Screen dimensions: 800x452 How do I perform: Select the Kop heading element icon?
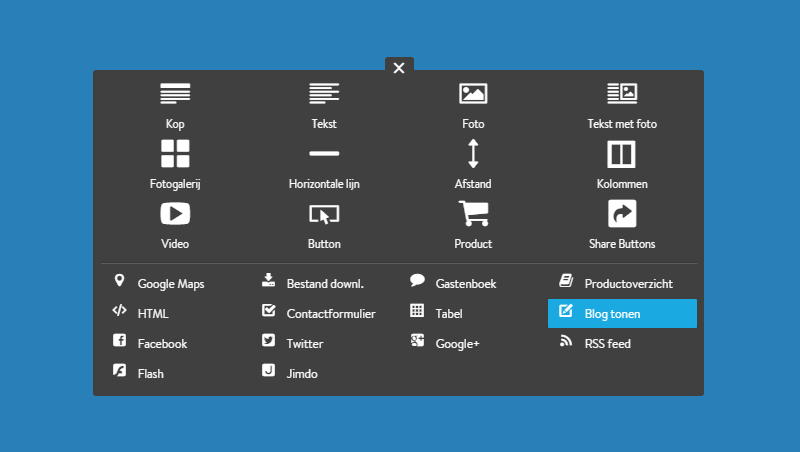pyautogui.click(x=175, y=94)
